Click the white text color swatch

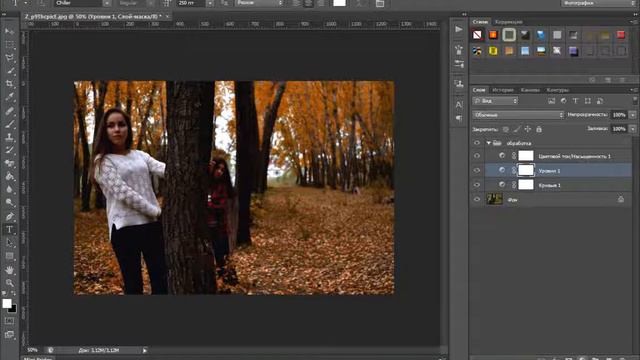339,3
